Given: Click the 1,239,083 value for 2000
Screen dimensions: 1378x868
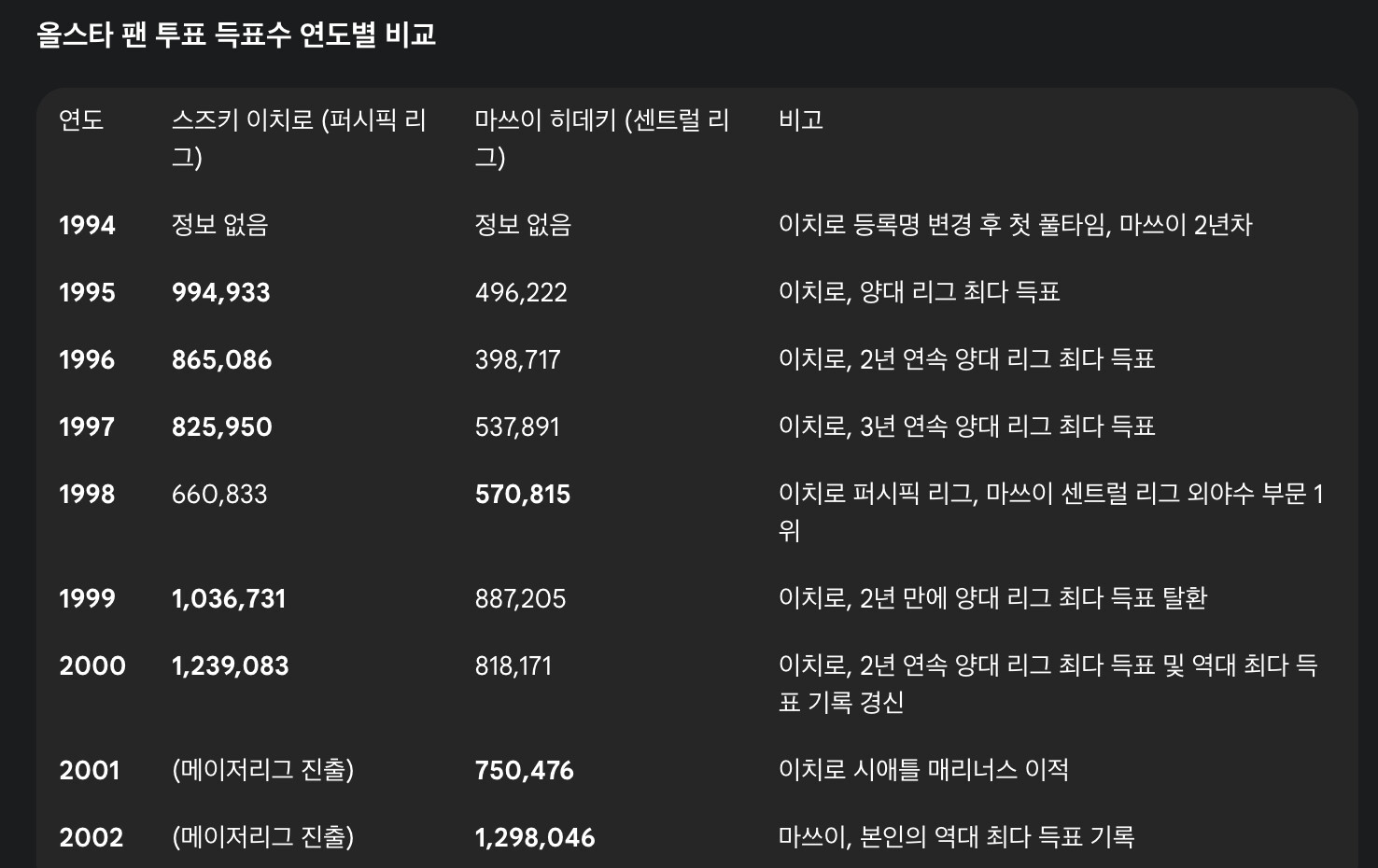Looking at the screenshot, I should pyautogui.click(x=230, y=665).
